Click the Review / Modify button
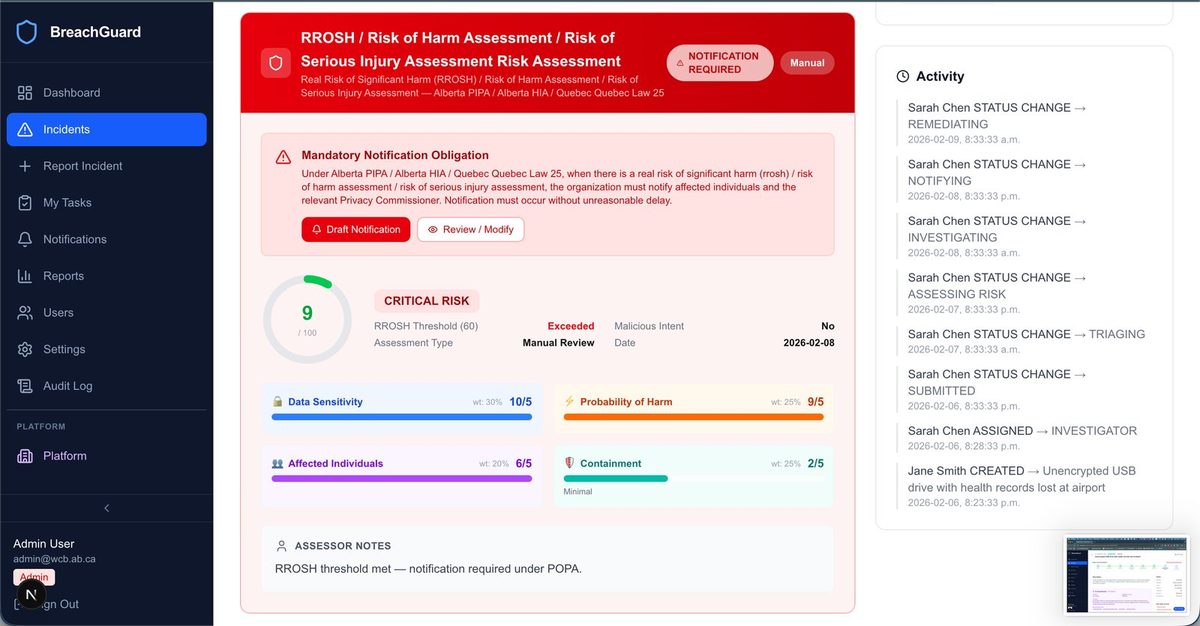 (x=470, y=229)
